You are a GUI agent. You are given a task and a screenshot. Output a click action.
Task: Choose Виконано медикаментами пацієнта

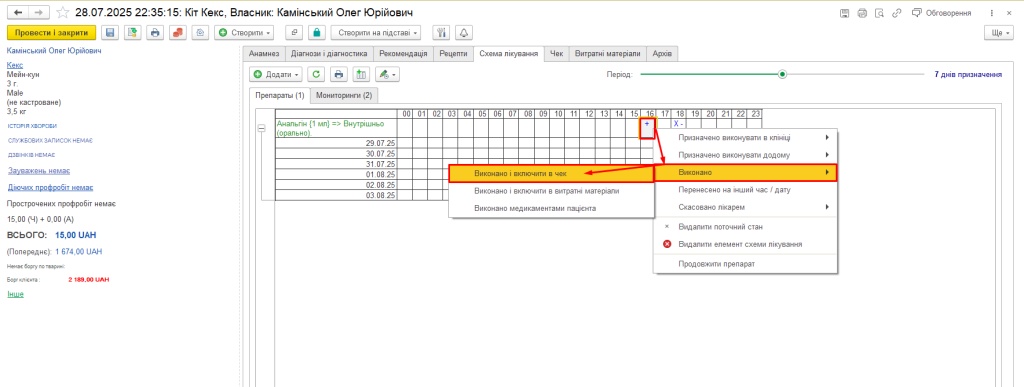[x=551, y=208]
